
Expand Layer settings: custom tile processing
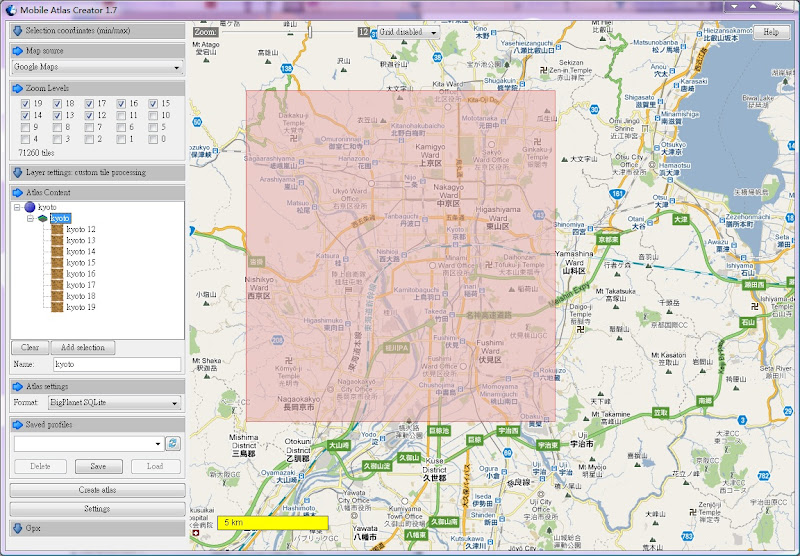click(17, 172)
